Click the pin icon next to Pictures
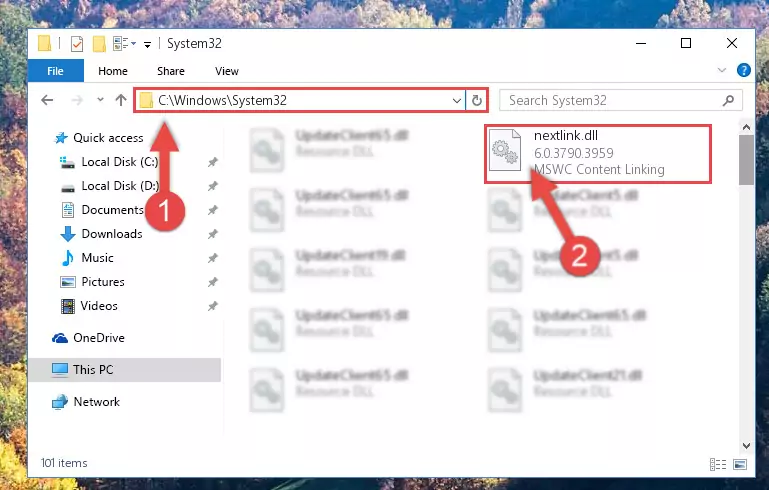This screenshot has width=769, height=490. coord(212,282)
